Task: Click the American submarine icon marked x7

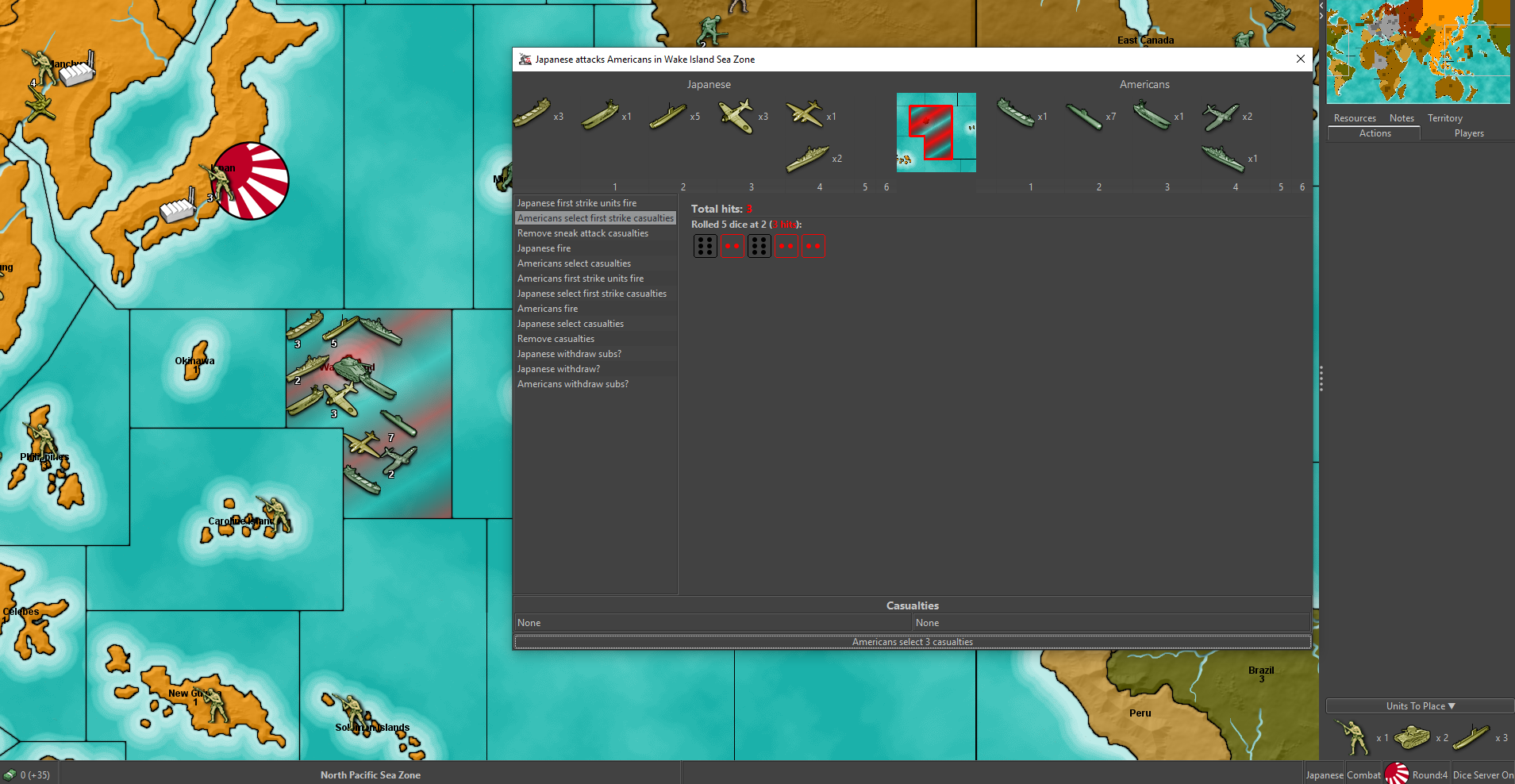Action: [x=1084, y=117]
